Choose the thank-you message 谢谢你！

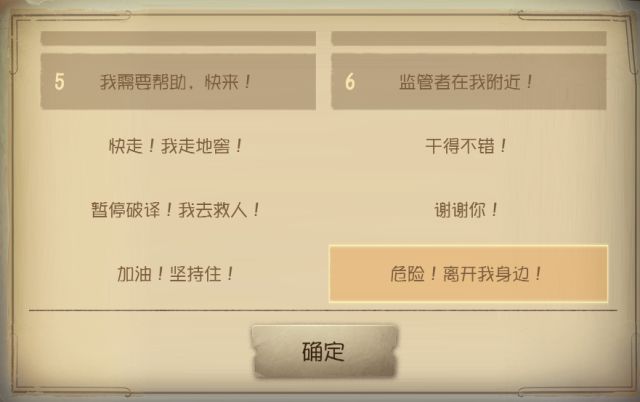466,210
